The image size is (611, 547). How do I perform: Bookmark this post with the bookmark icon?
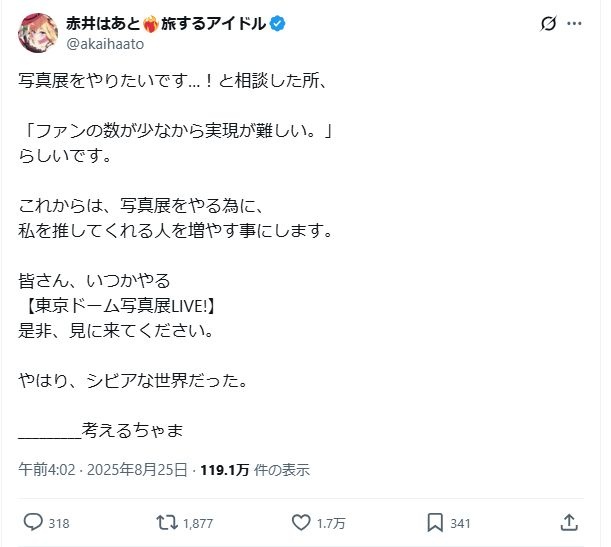point(435,521)
